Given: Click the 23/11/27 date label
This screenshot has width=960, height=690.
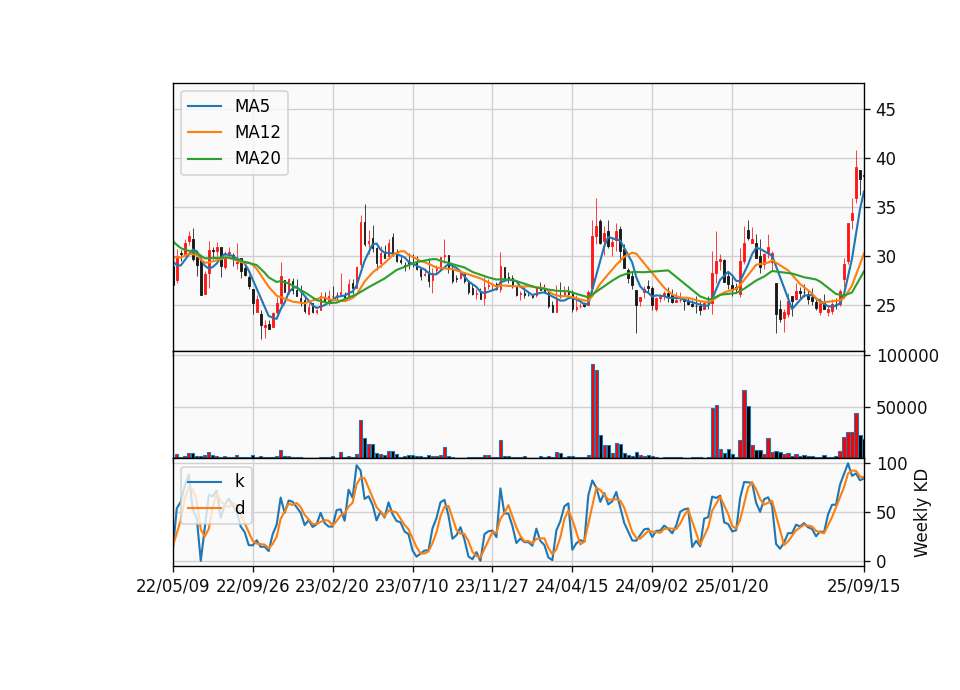Looking at the screenshot, I should (492, 586).
